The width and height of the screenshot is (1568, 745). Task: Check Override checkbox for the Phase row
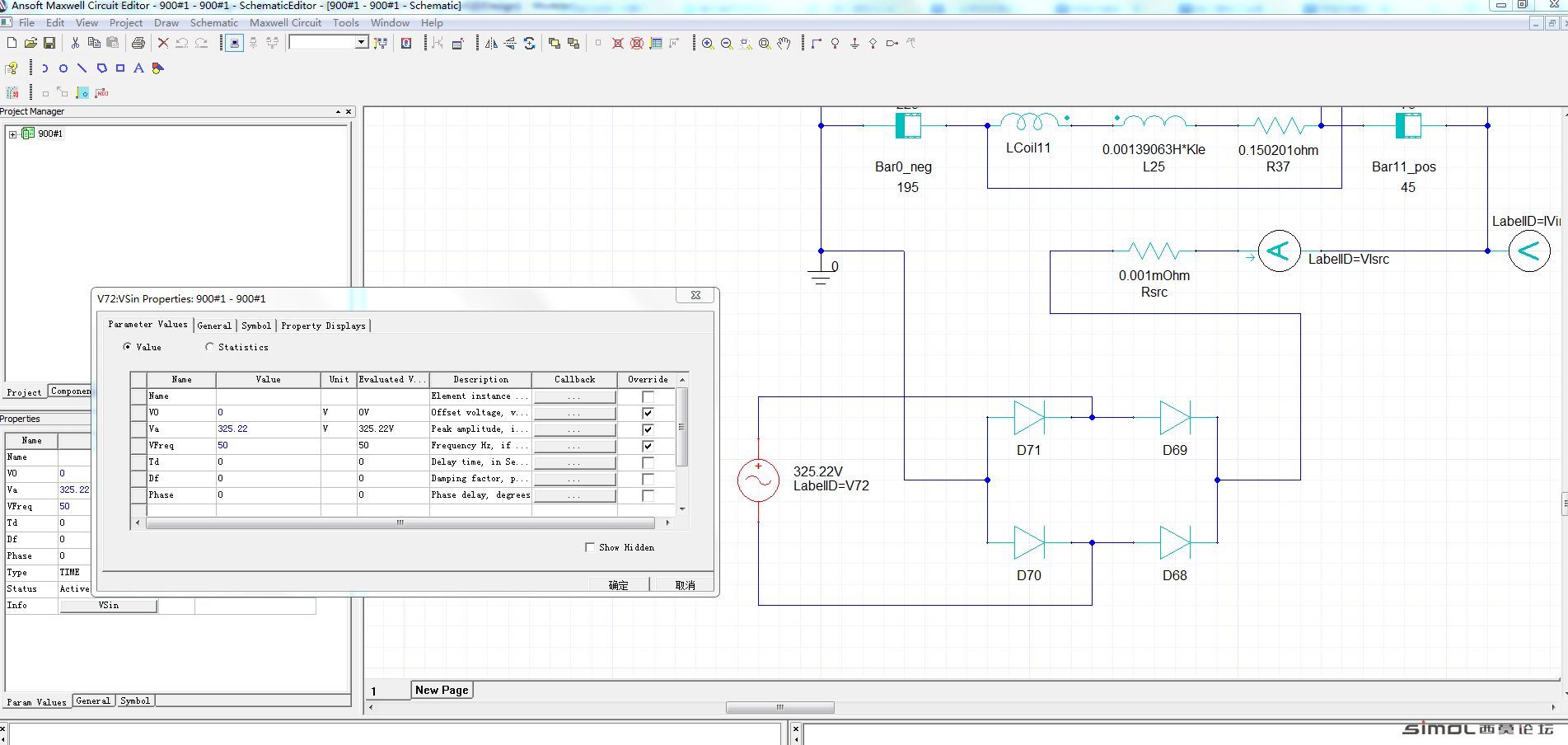point(648,495)
